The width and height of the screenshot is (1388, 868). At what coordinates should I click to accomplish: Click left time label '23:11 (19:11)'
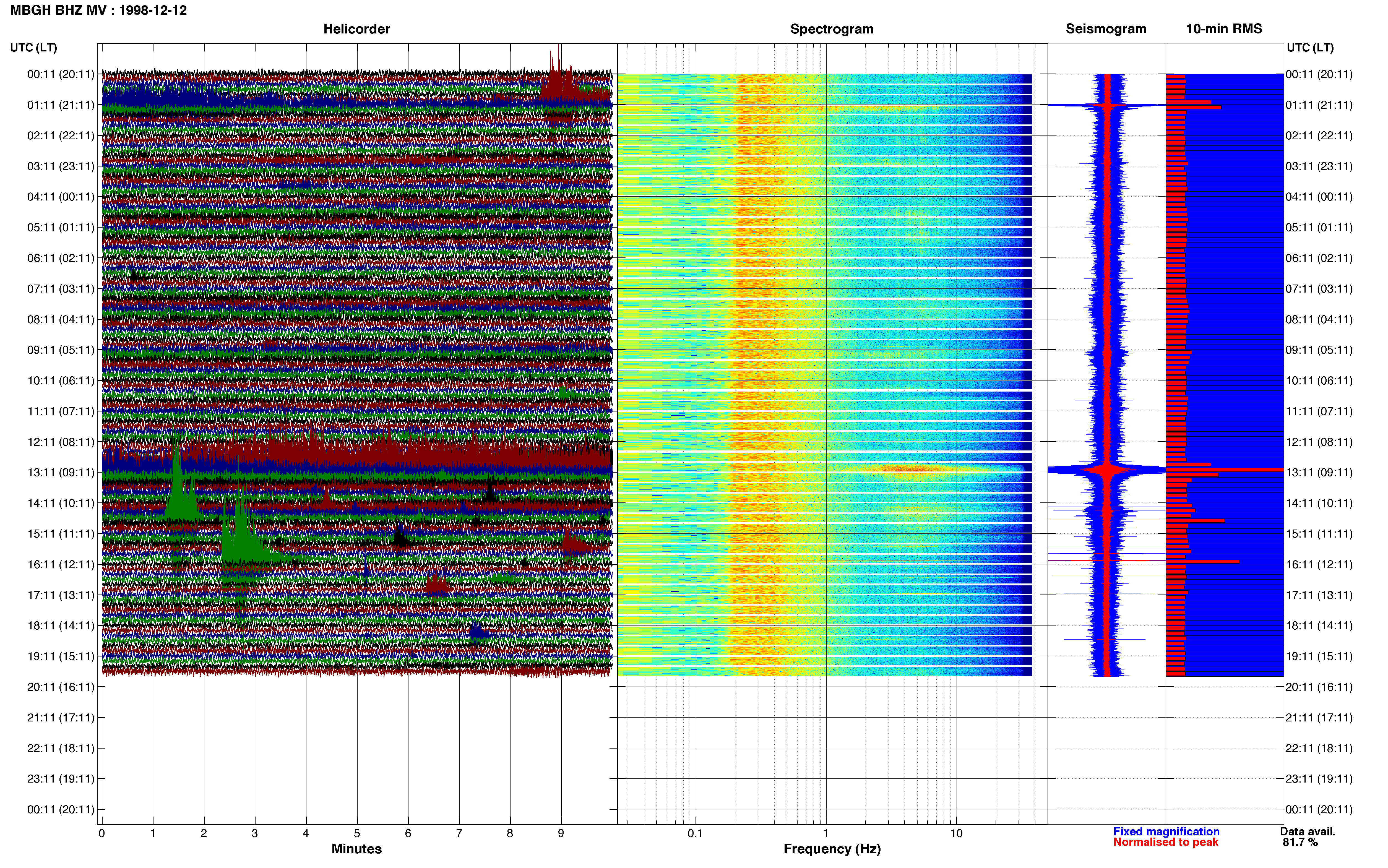61,779
